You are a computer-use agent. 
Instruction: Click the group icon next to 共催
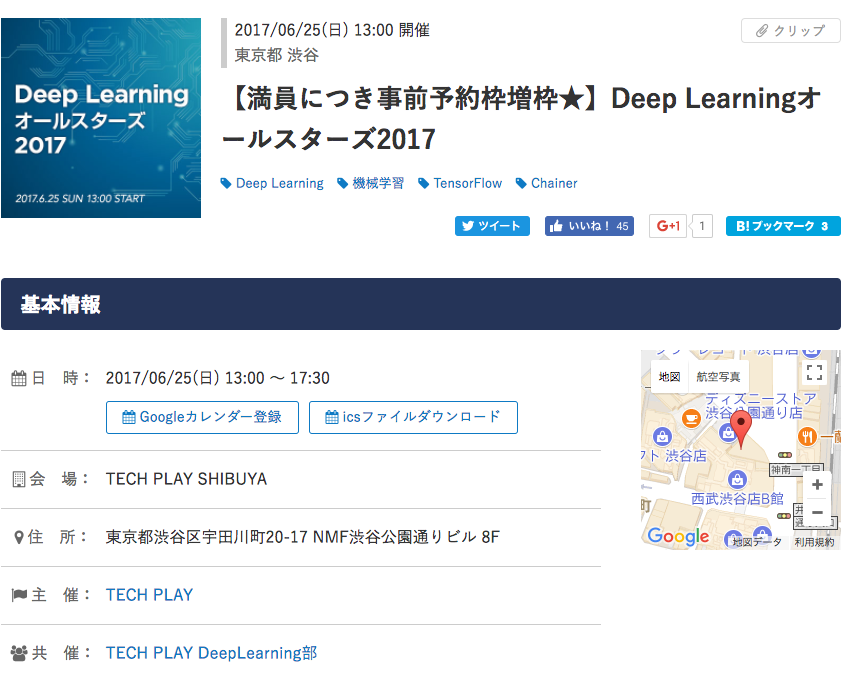tap(19, 653)
